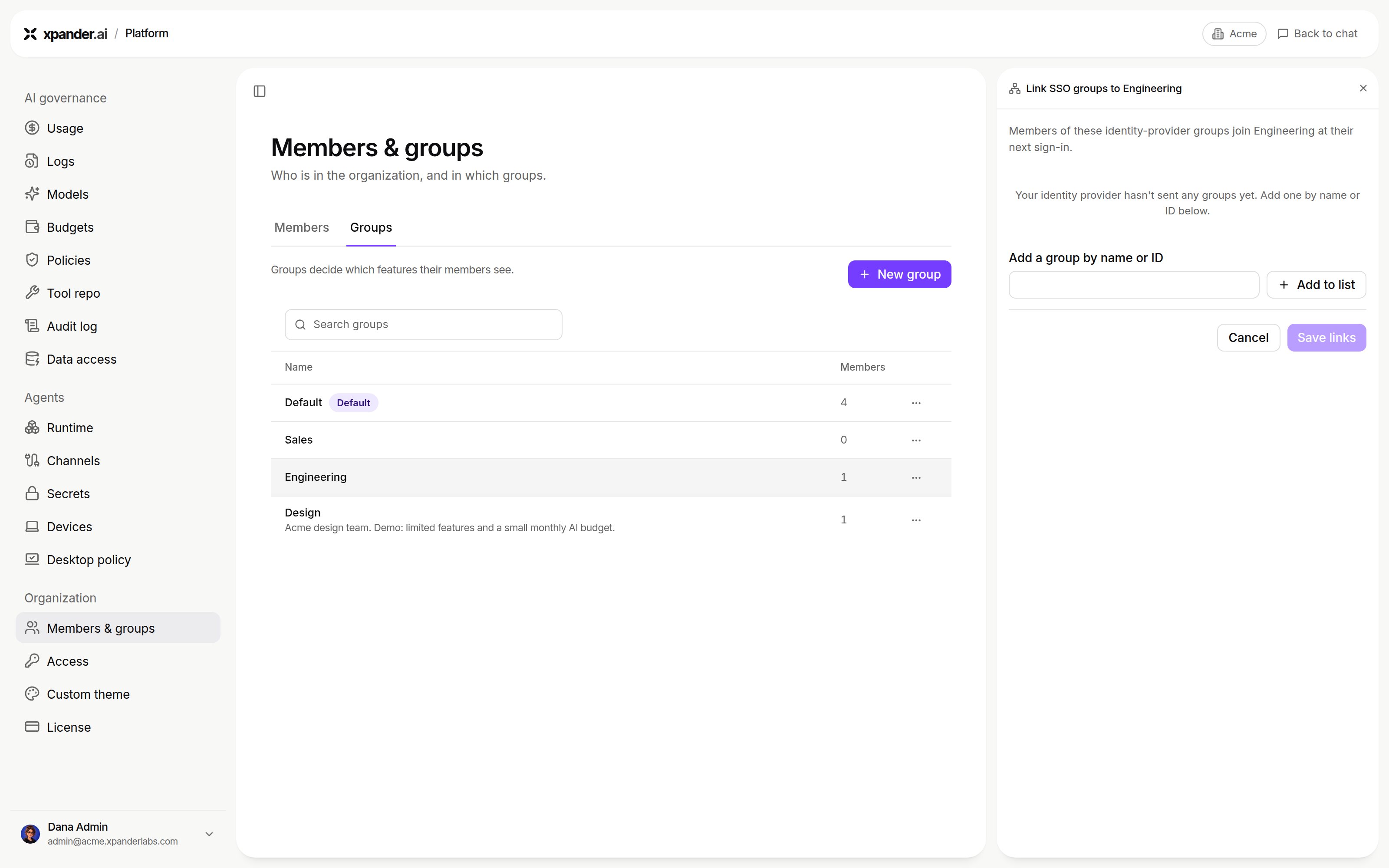This screenshot has width=1389, height=868.
Task: Select Members & groups in sidebar
Action: 118,628
